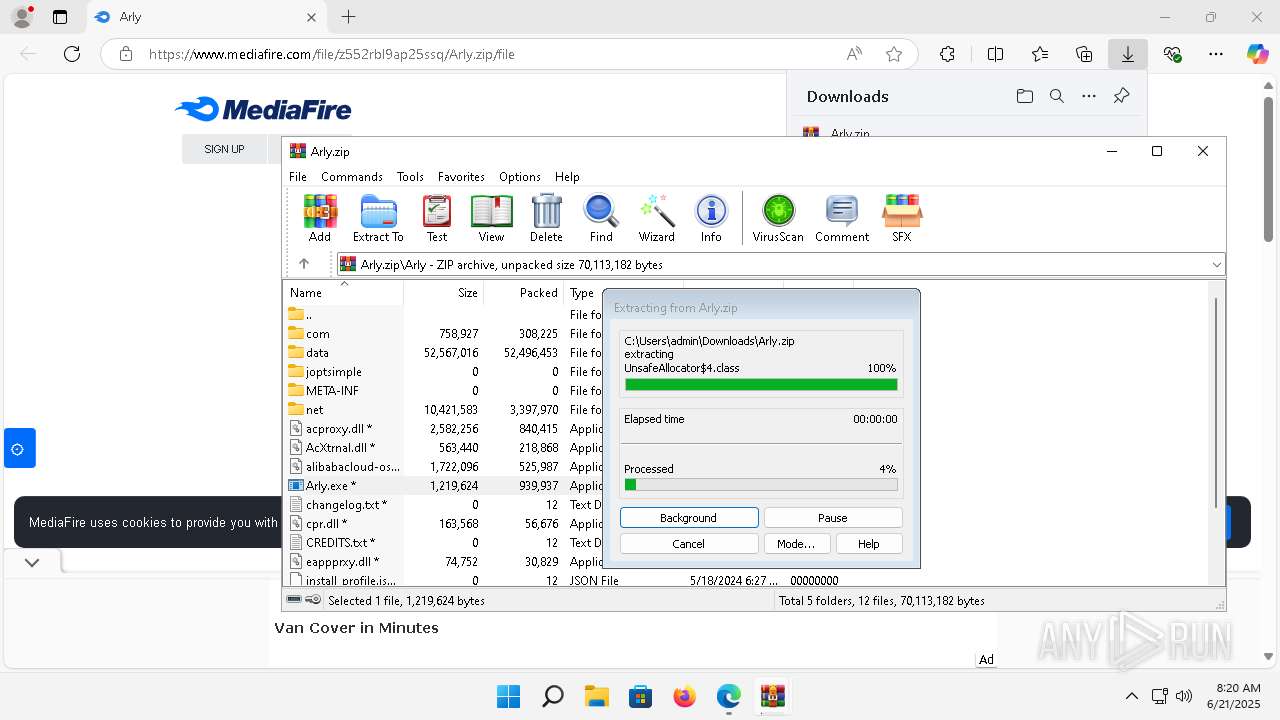Click the browser Extensions icon
Screen dimensions: 1280x720
[947, 54]
